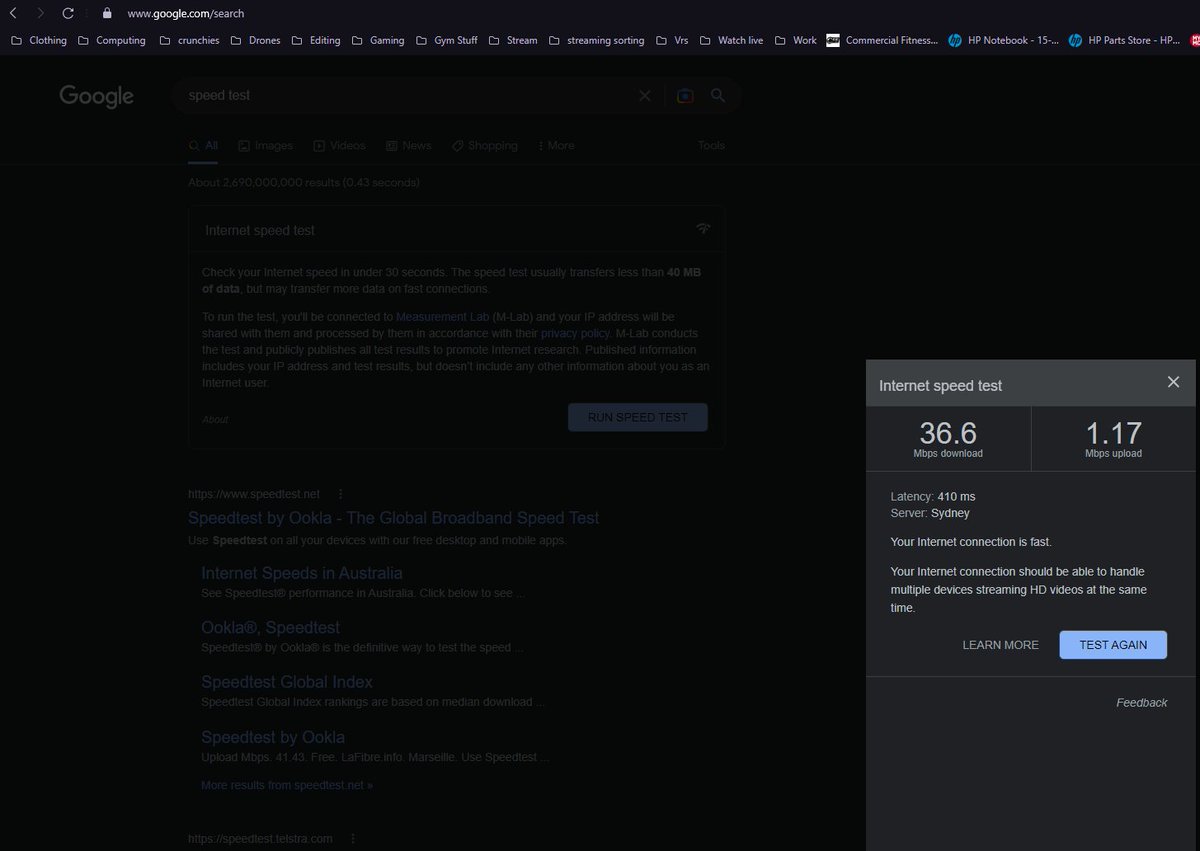1200x851 pixels.
Task: Click the RUN SPEED TEST button
Action: [638, 417]
